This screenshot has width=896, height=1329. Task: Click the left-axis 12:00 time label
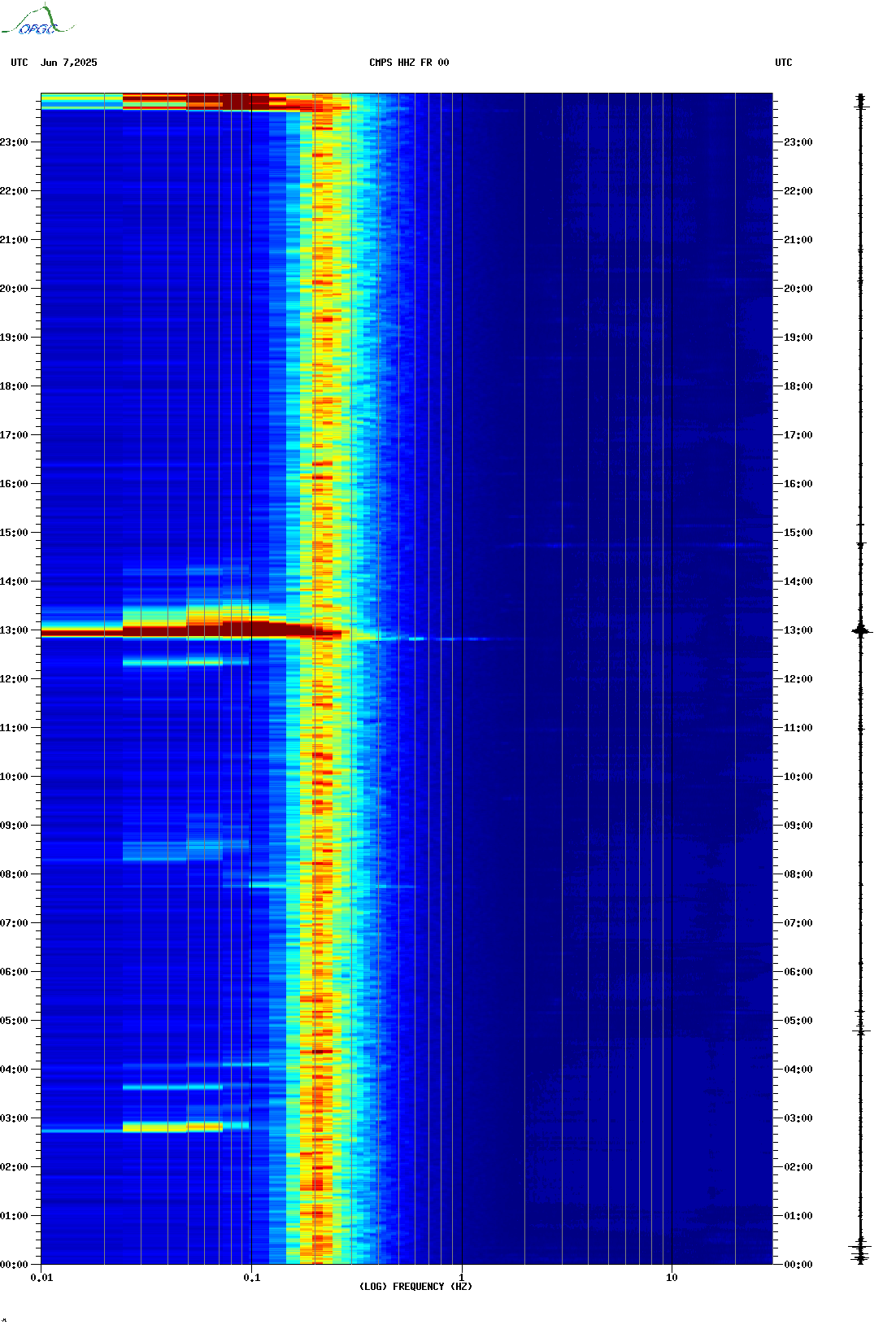tap(14, 679)
